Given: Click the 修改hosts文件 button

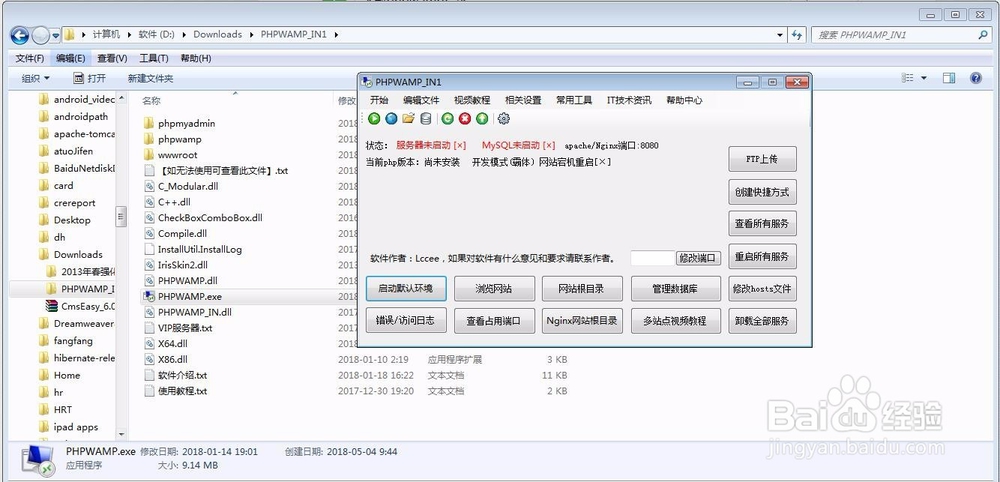Looking at the screenshot, I should 762,289.
